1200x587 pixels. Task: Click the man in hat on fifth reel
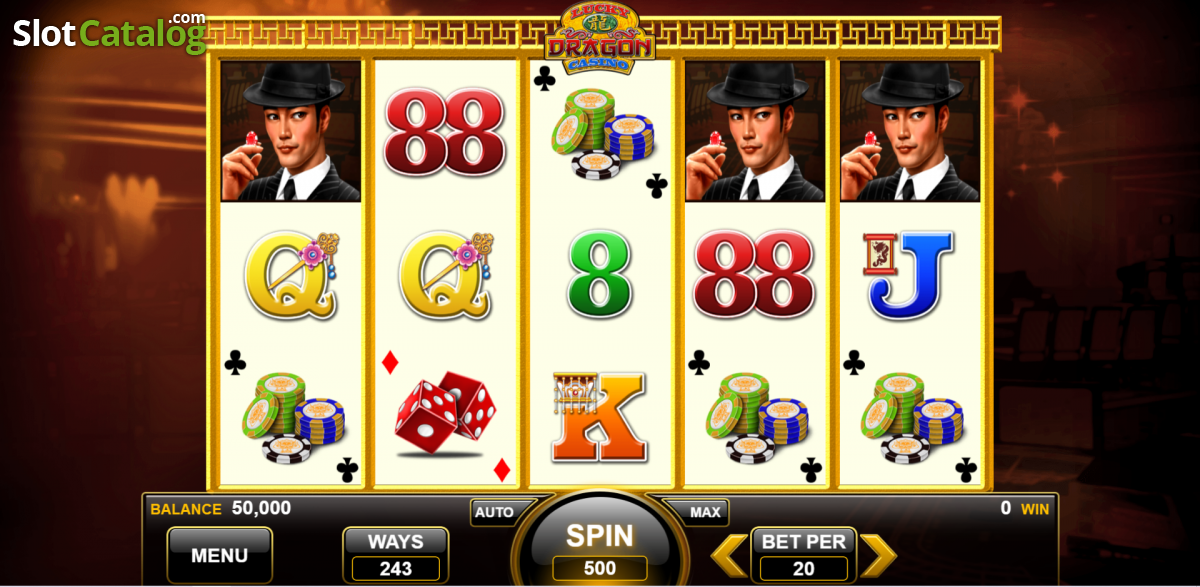(909, 132)
